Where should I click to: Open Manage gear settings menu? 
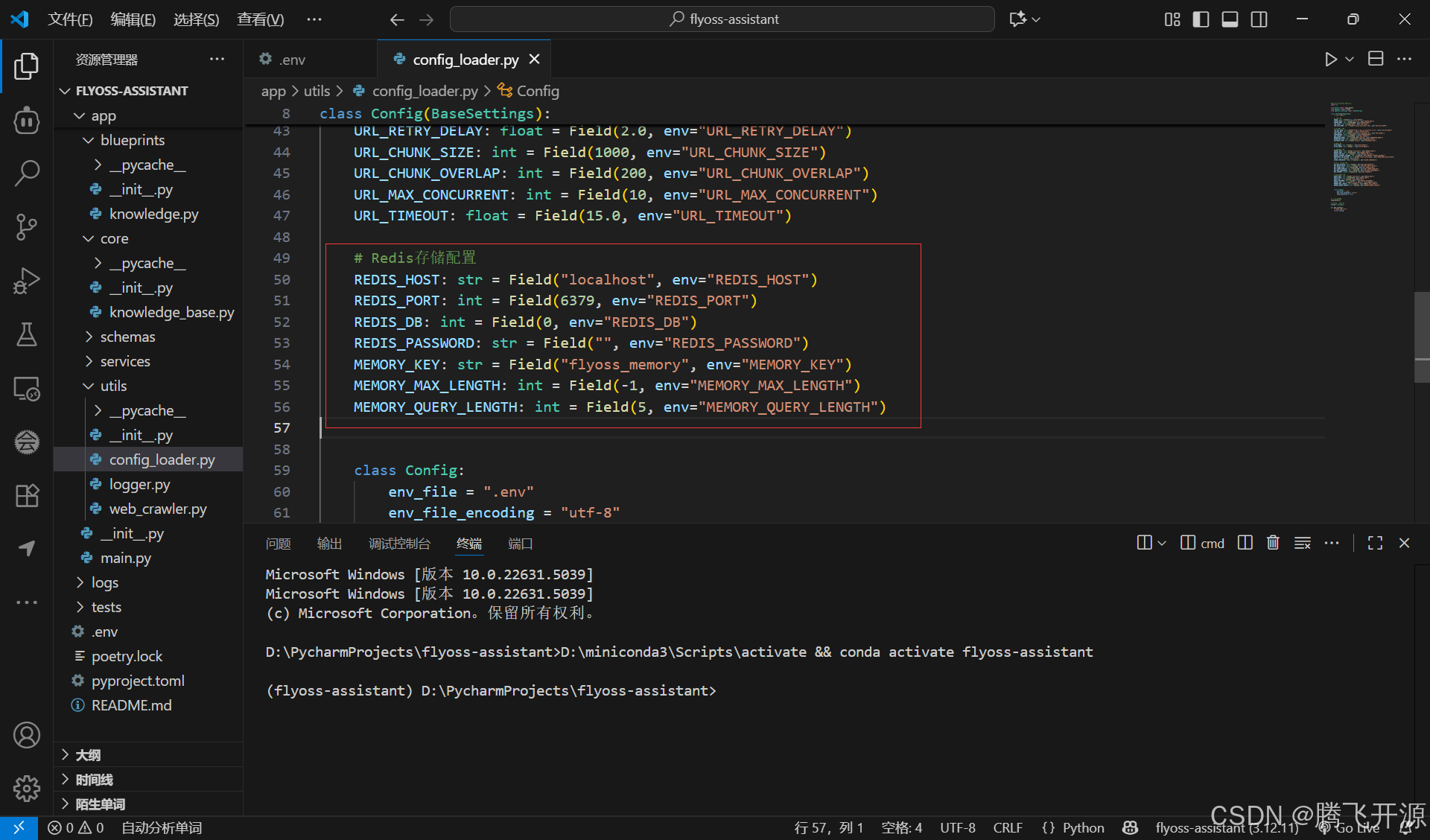(x=27, y=788)
